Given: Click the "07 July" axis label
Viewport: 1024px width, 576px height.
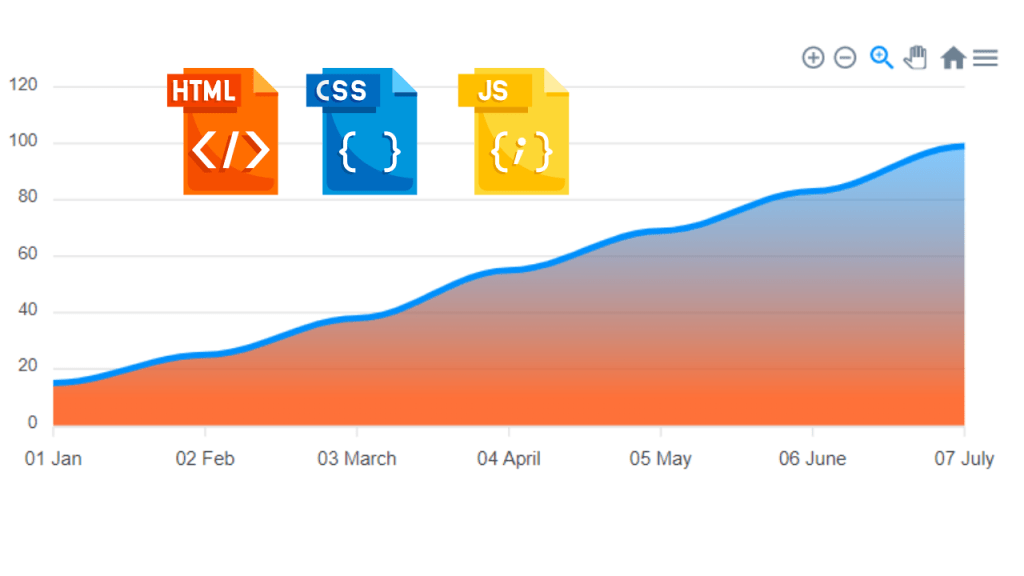Looking at the screenshot, I should (965, 459).
